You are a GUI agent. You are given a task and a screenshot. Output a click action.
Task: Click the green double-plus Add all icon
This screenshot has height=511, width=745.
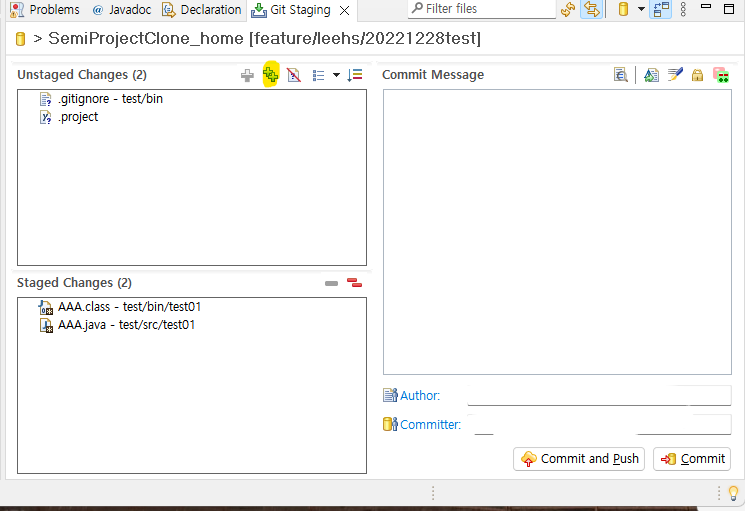[270, 75]
